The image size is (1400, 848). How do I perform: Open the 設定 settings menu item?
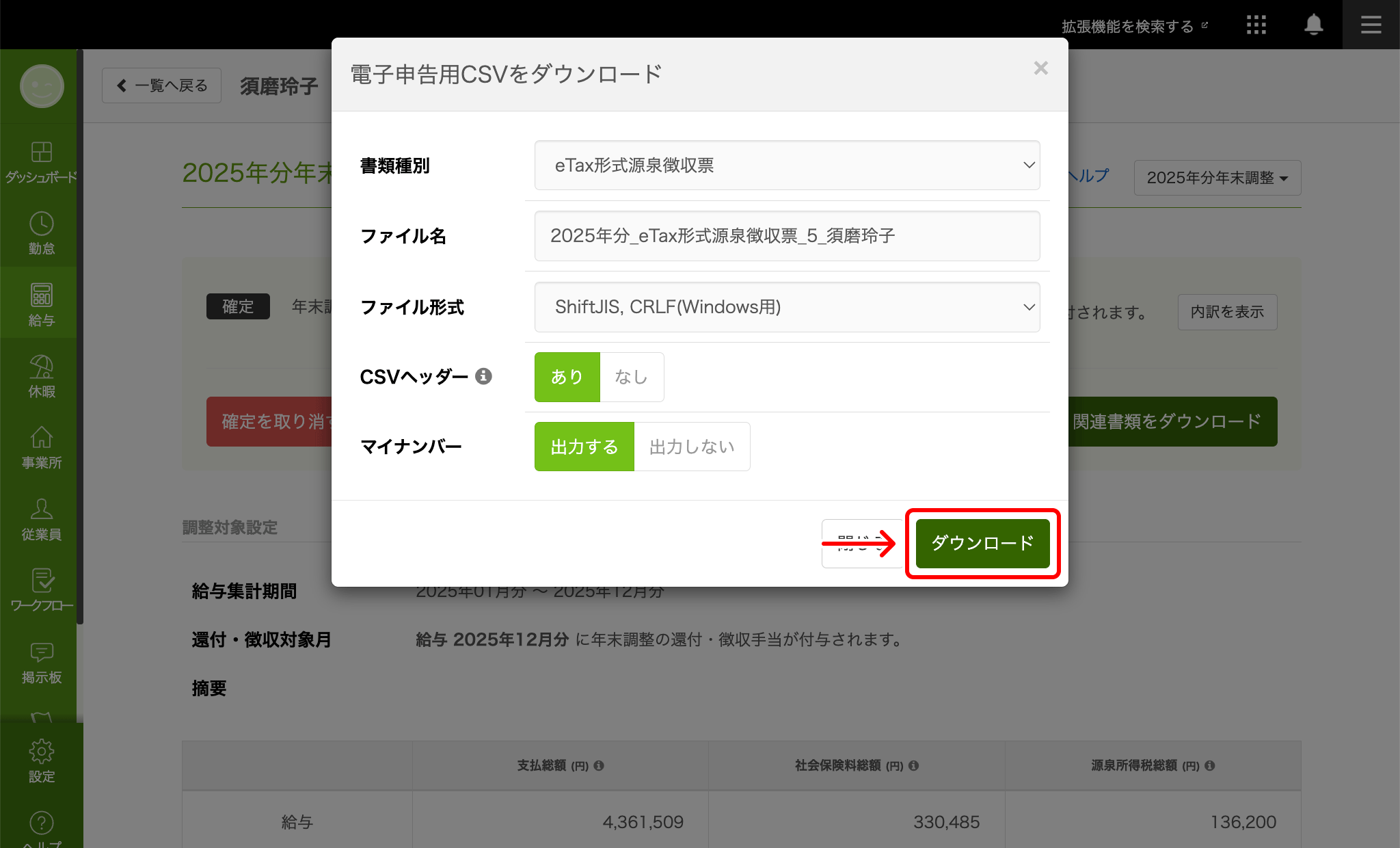point(41,760)
